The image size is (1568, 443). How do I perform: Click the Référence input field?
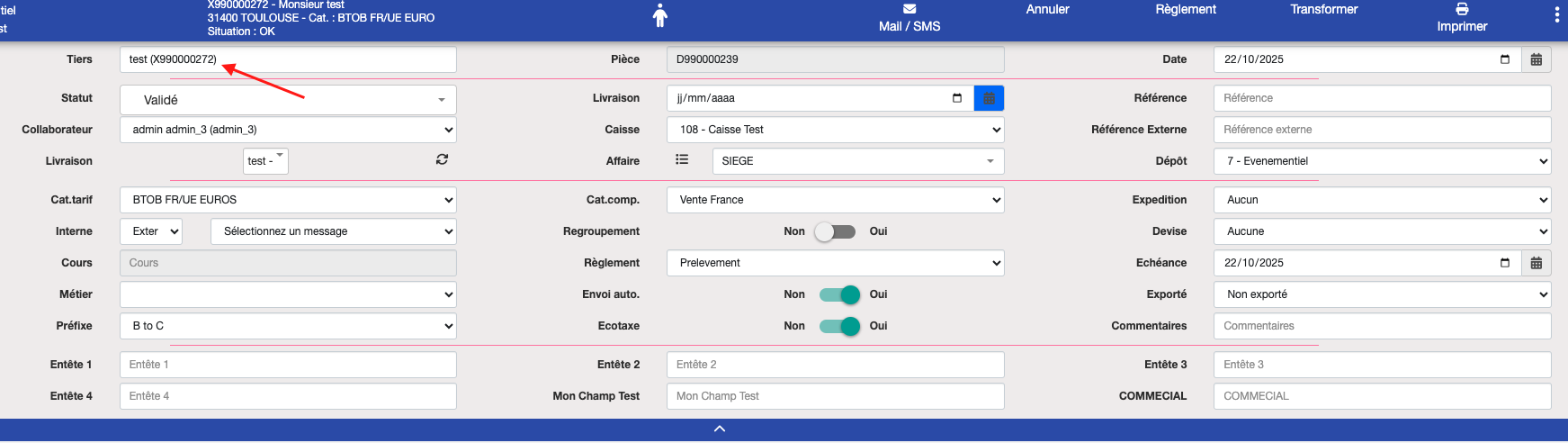pyautogui.click(x=1382, y=98)
